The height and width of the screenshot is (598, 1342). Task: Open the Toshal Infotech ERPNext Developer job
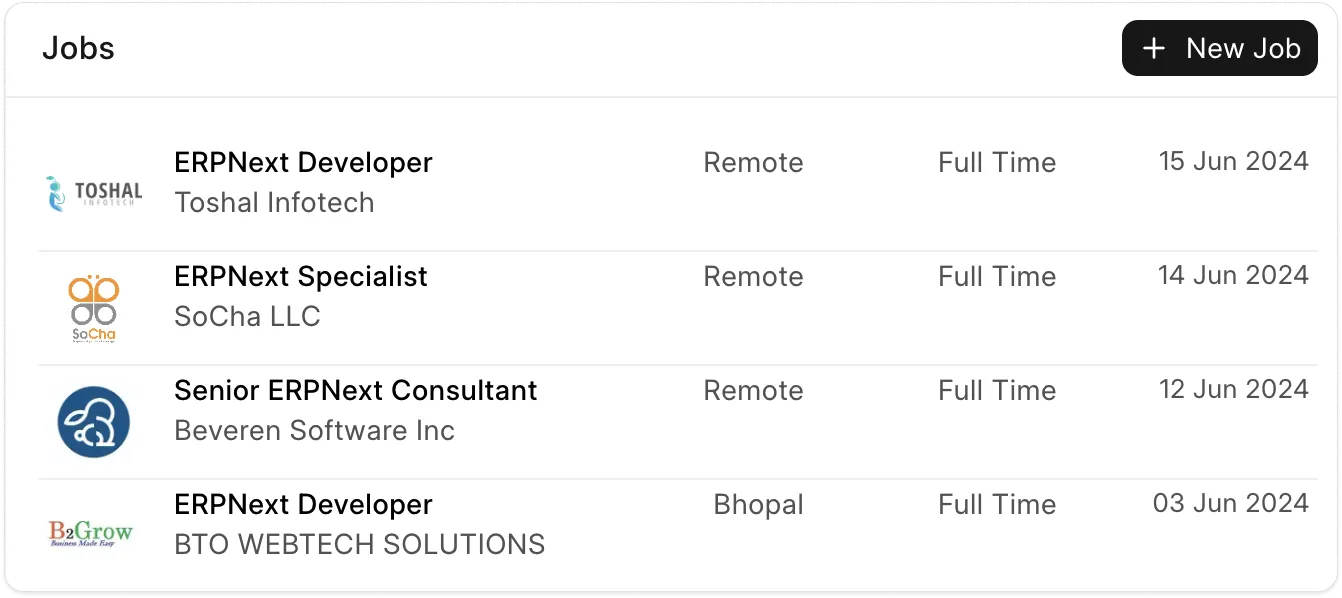(303, 162)
